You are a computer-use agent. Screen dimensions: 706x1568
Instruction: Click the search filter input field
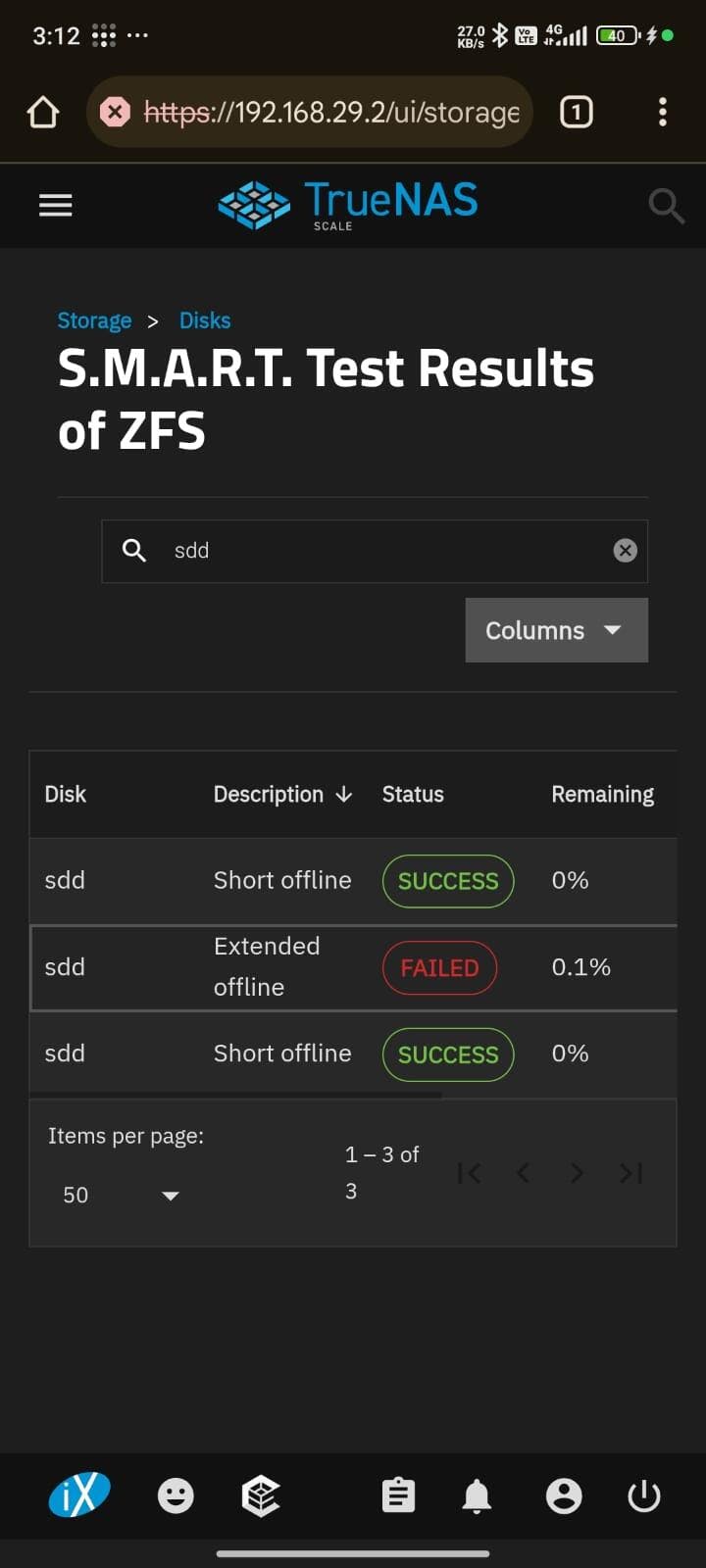[382, 551]
